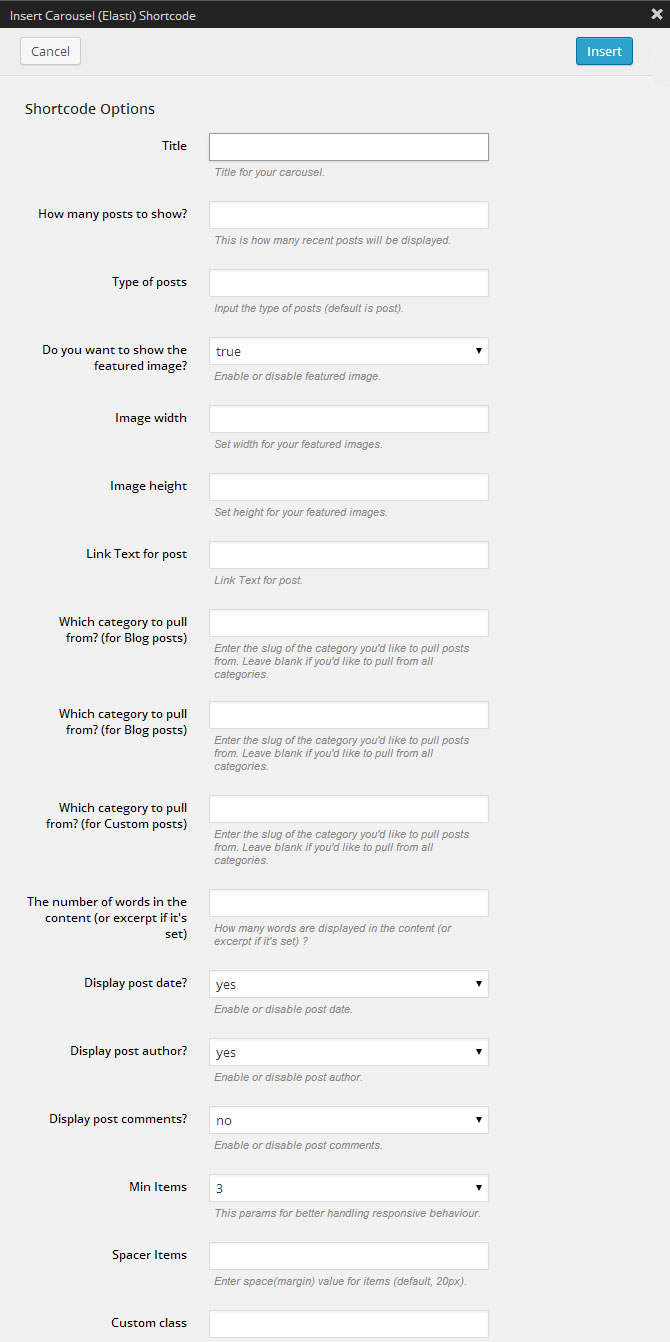Expand the Display post comments dropdown

click(348, 1120)
